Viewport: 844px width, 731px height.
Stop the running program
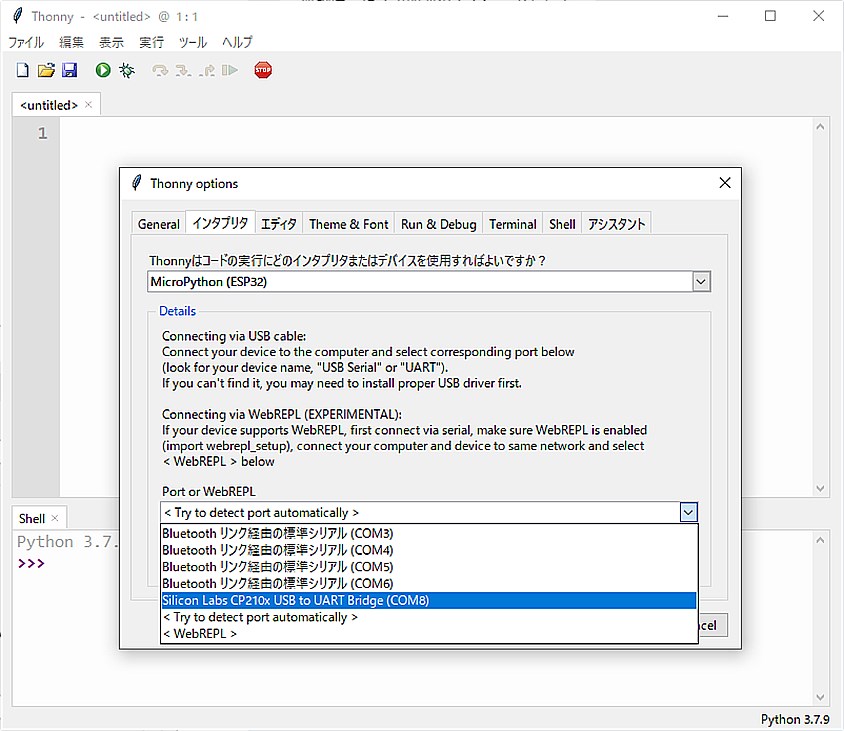click(x=262, y=69)
